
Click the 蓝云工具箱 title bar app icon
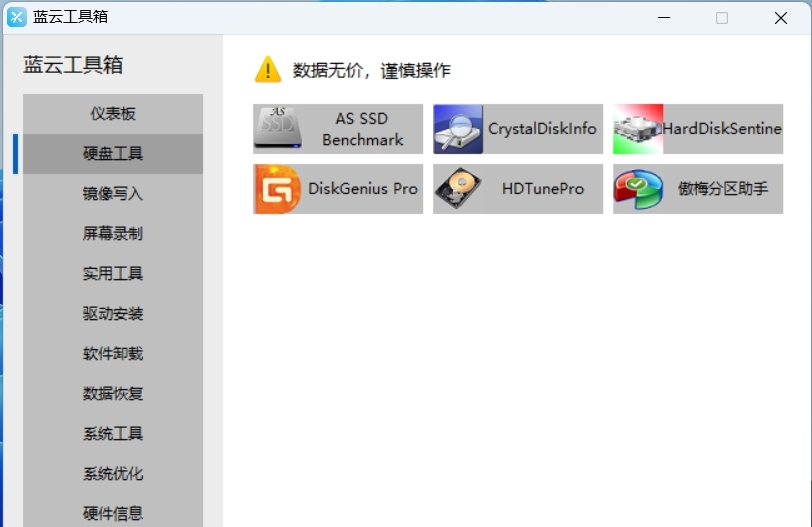point(17,17)
